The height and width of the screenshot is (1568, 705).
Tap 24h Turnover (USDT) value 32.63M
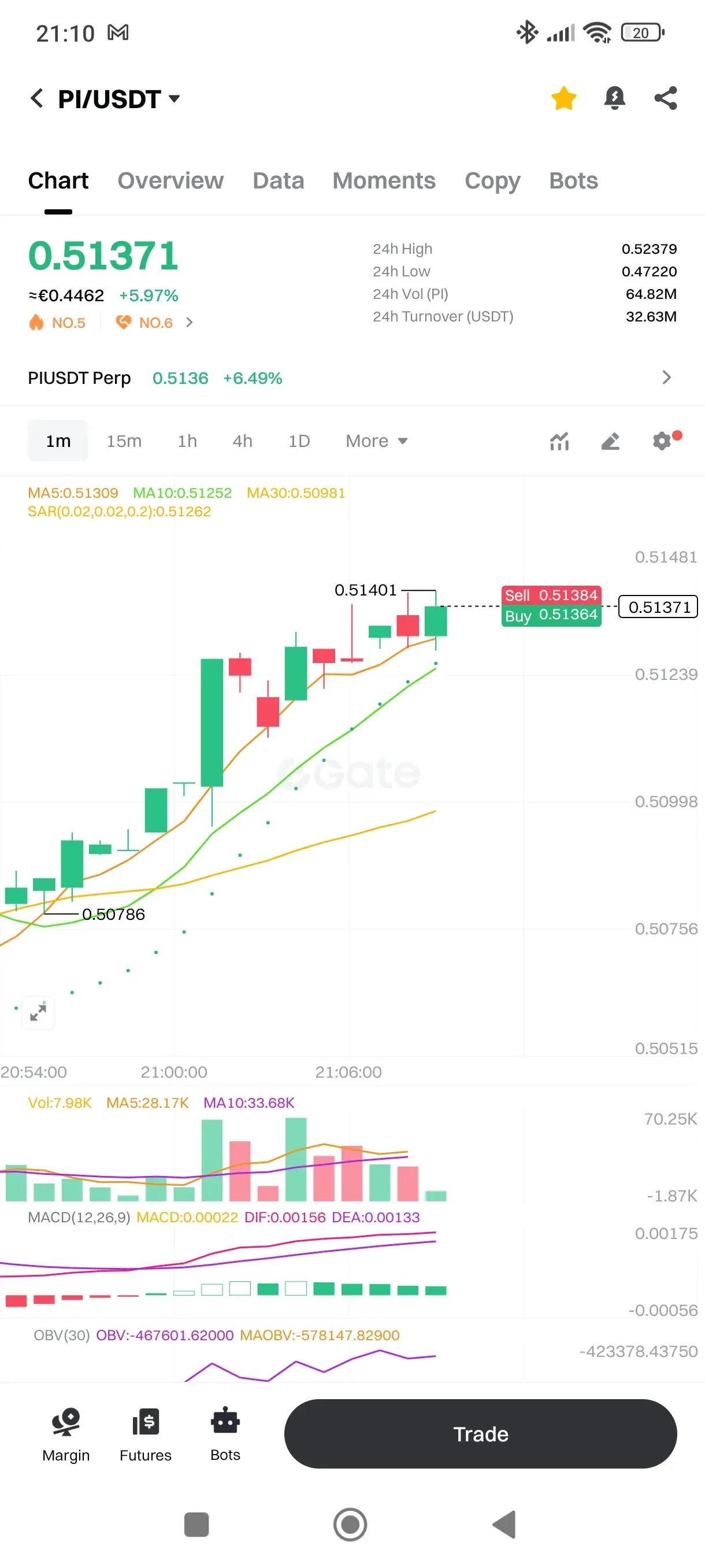coord(651,316)
